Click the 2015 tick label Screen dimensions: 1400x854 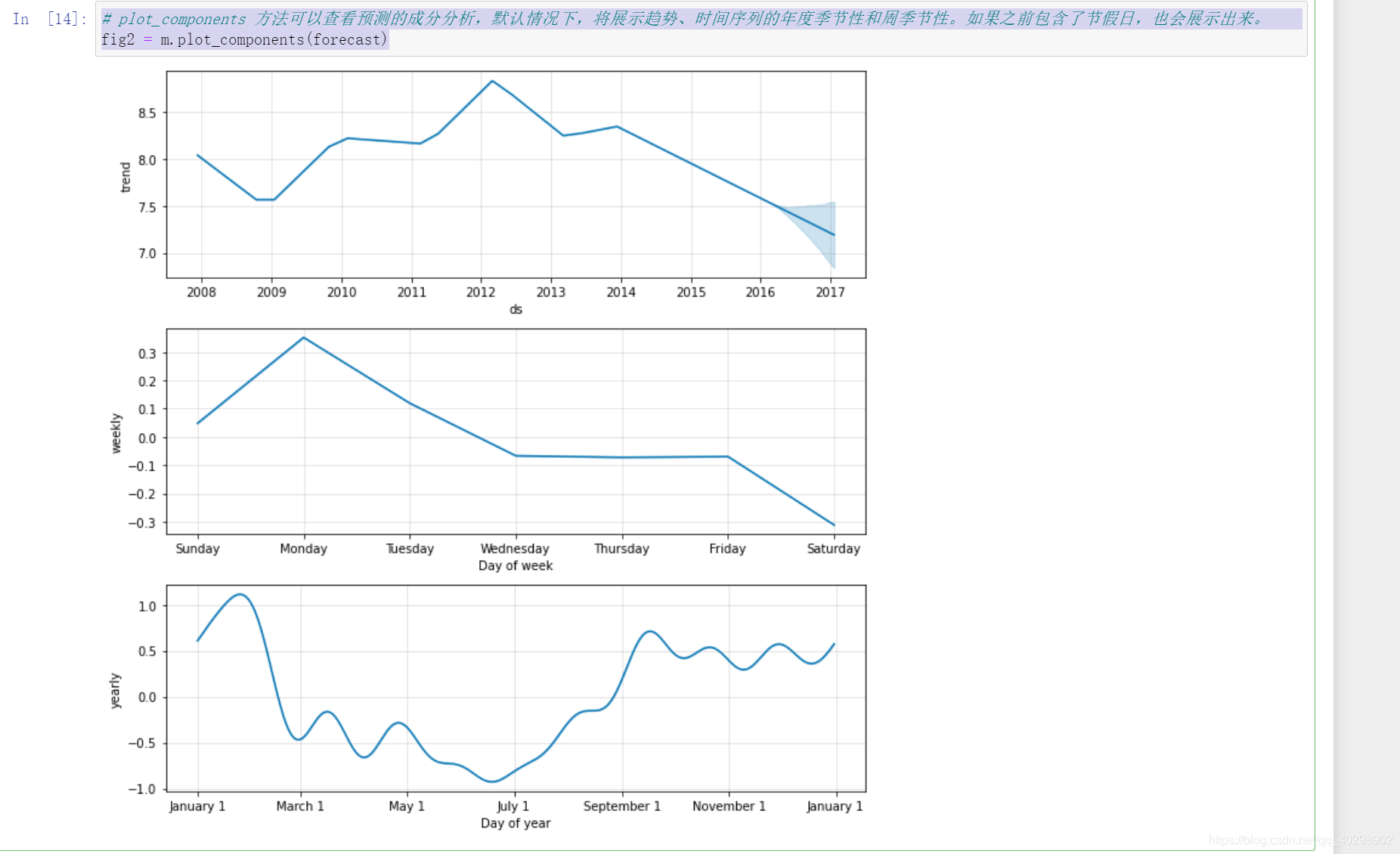(x=691, y=292)
